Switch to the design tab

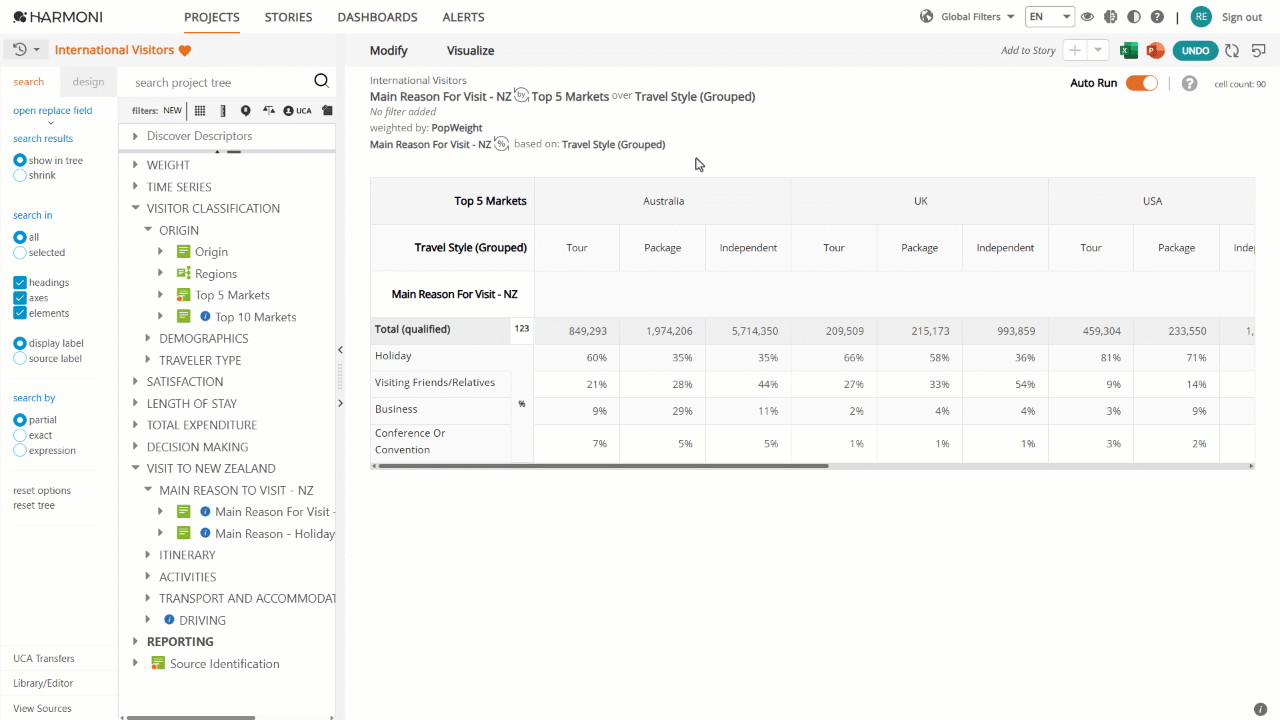coord(88,82)
